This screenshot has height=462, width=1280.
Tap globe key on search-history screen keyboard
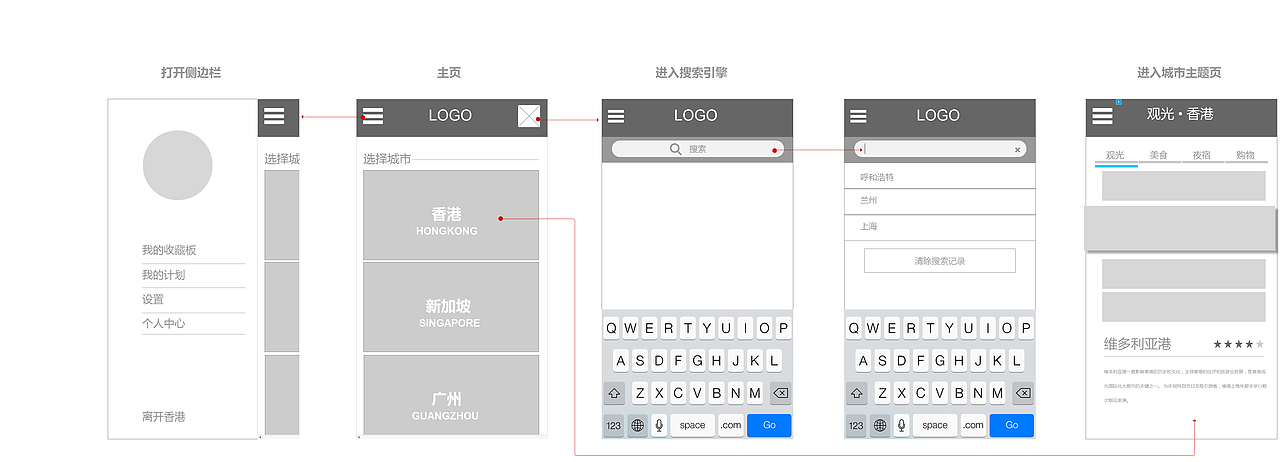[880, 425]
